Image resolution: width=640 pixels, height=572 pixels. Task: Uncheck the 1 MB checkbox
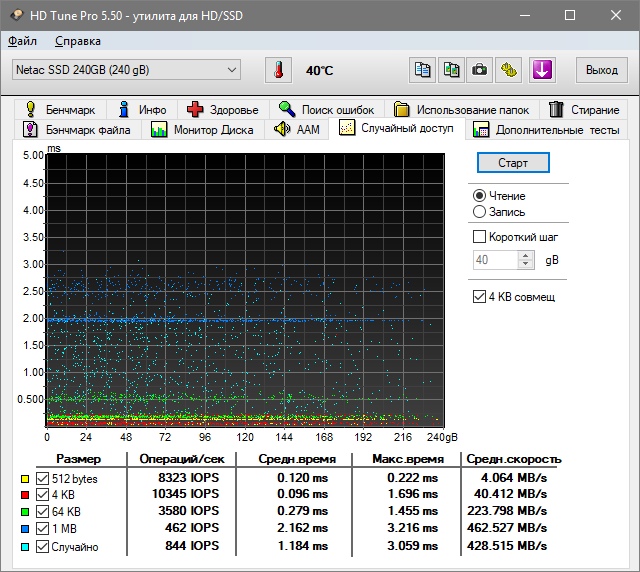tap(42, 529)
